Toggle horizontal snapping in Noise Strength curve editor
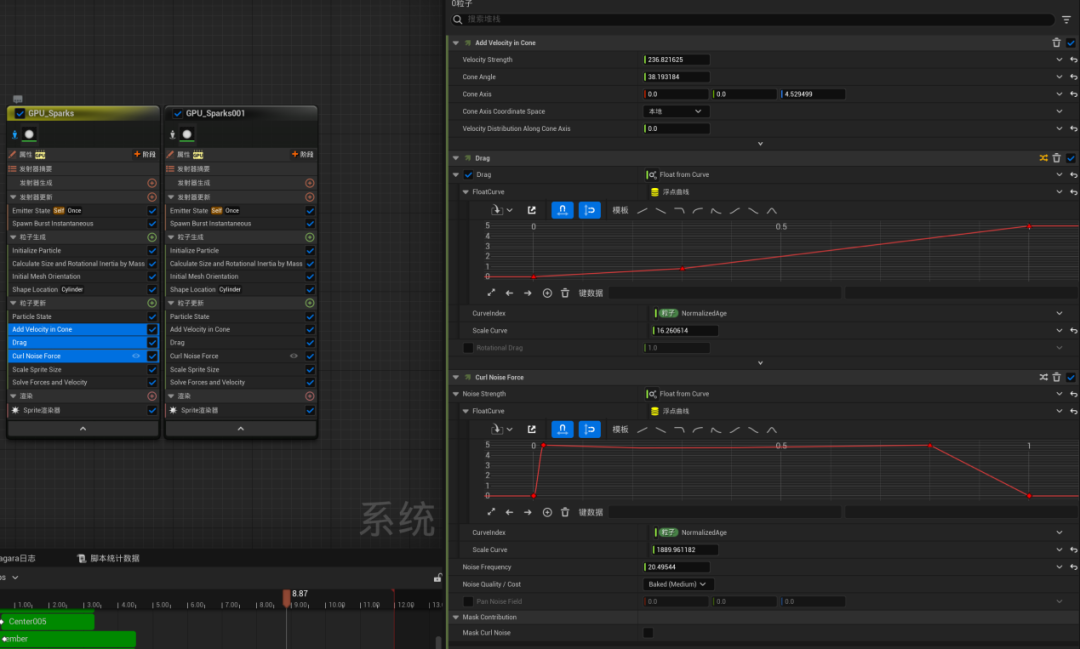Viewport: 1080px width, 649px height. (562, 429)
